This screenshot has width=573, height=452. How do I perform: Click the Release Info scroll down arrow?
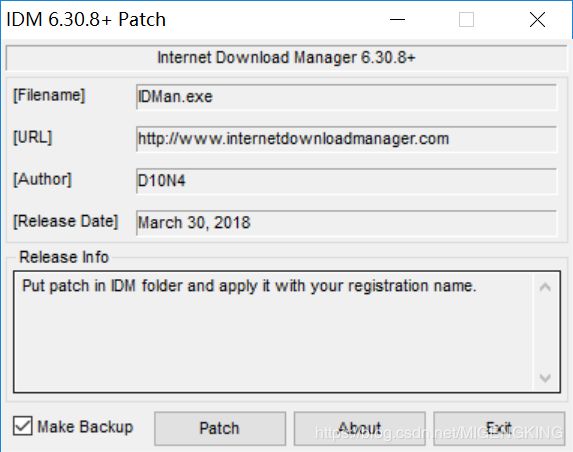coord(545,377)
